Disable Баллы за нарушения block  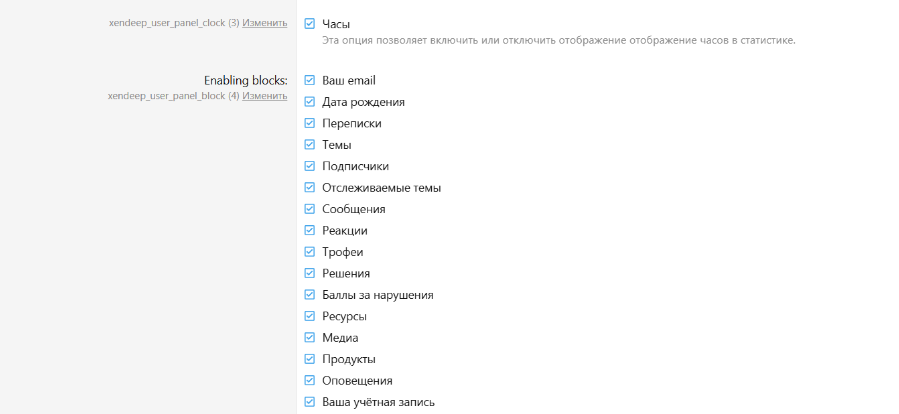310,295
